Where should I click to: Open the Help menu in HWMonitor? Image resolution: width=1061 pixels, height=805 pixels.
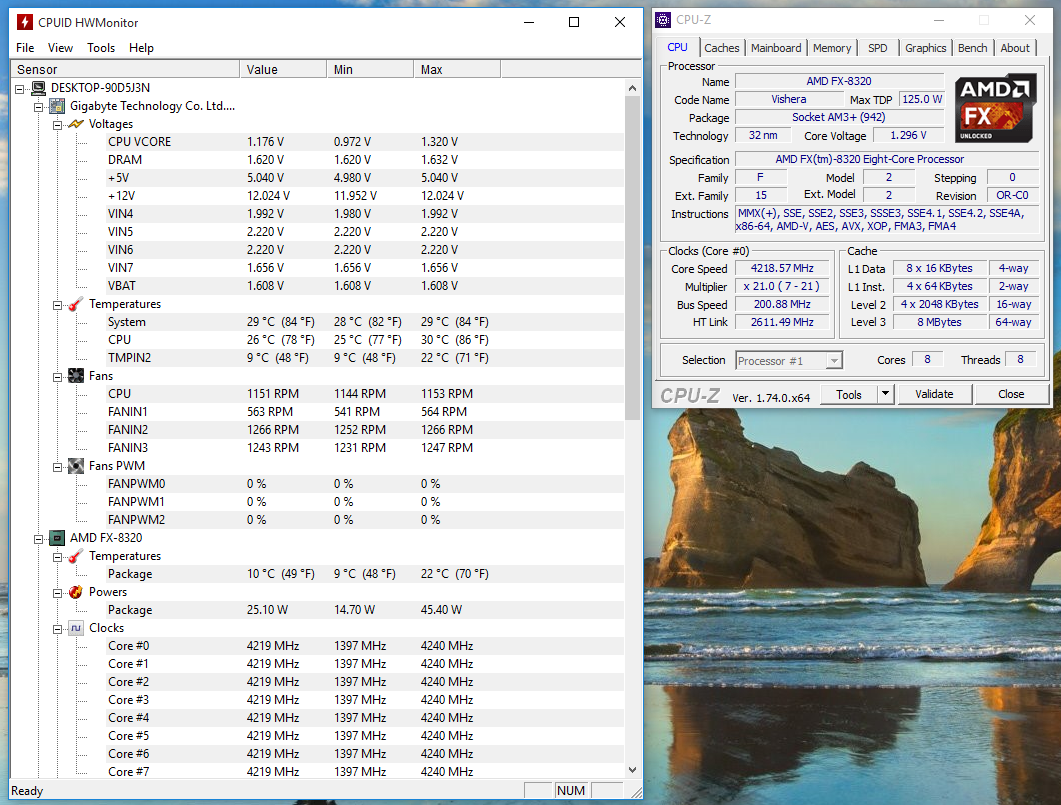[141, 48]
